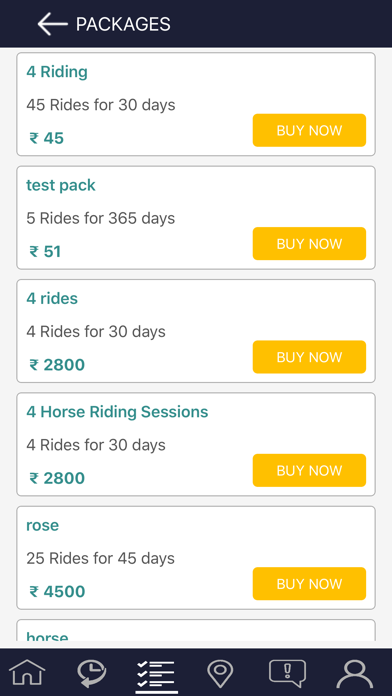
Task: Select the 4 Riding package title
Action: click(x=57, y=72)
